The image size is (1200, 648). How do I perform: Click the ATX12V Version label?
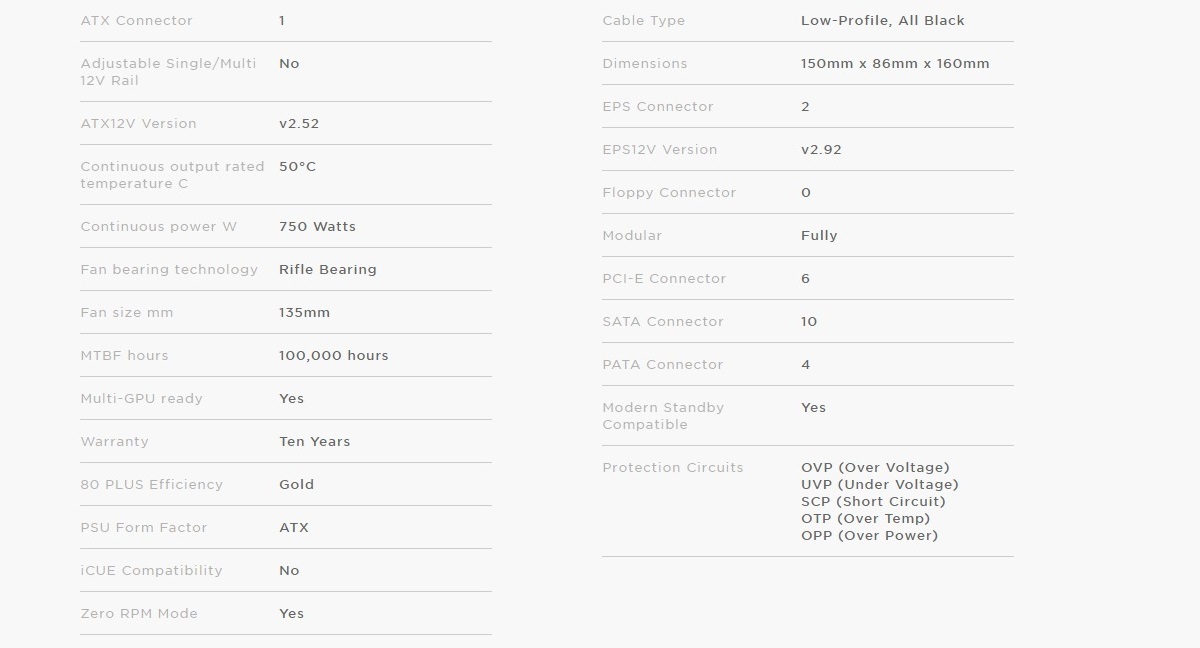click(138, 123)
